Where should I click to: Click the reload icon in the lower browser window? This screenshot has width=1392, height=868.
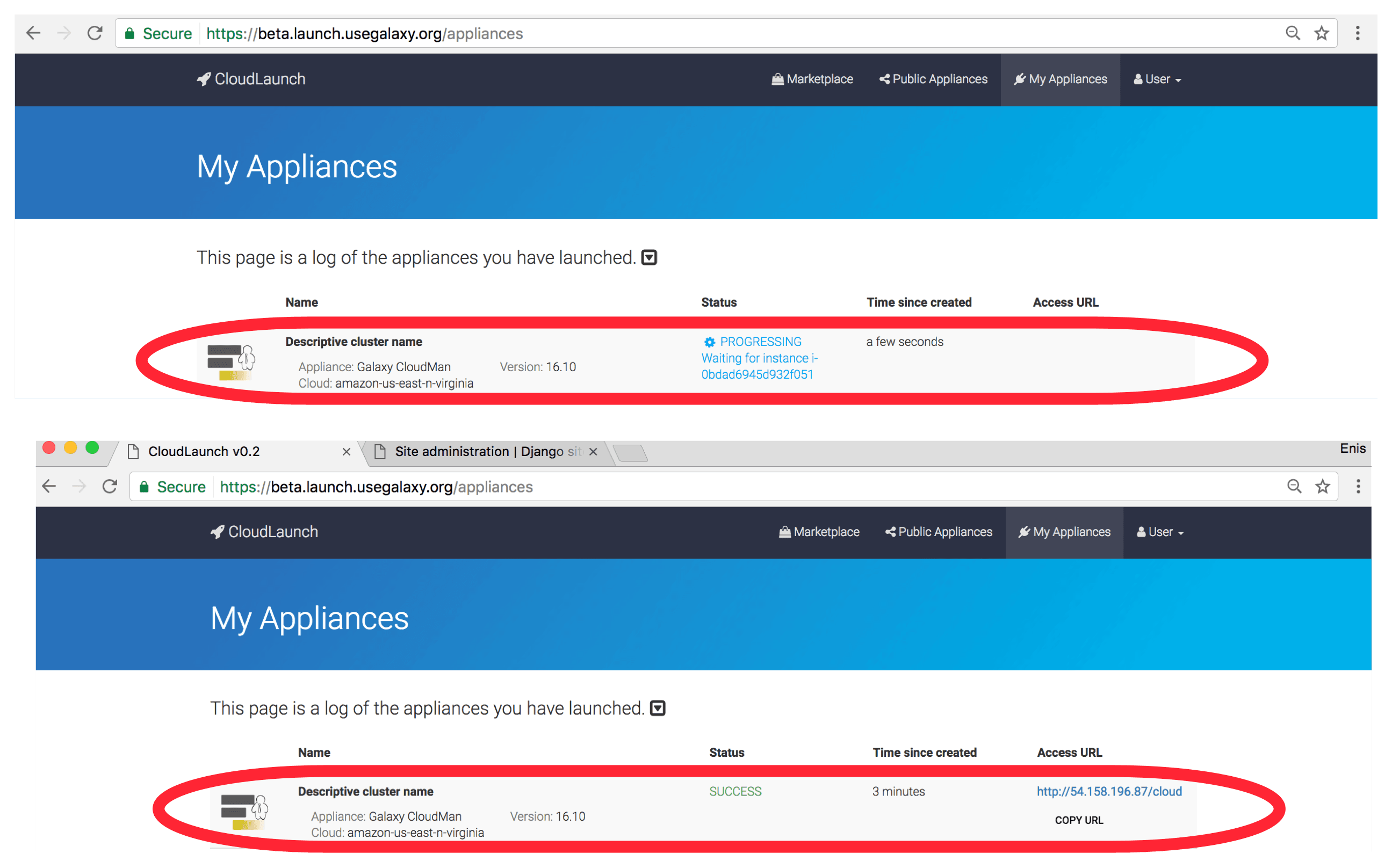click(x=110, y=487)
